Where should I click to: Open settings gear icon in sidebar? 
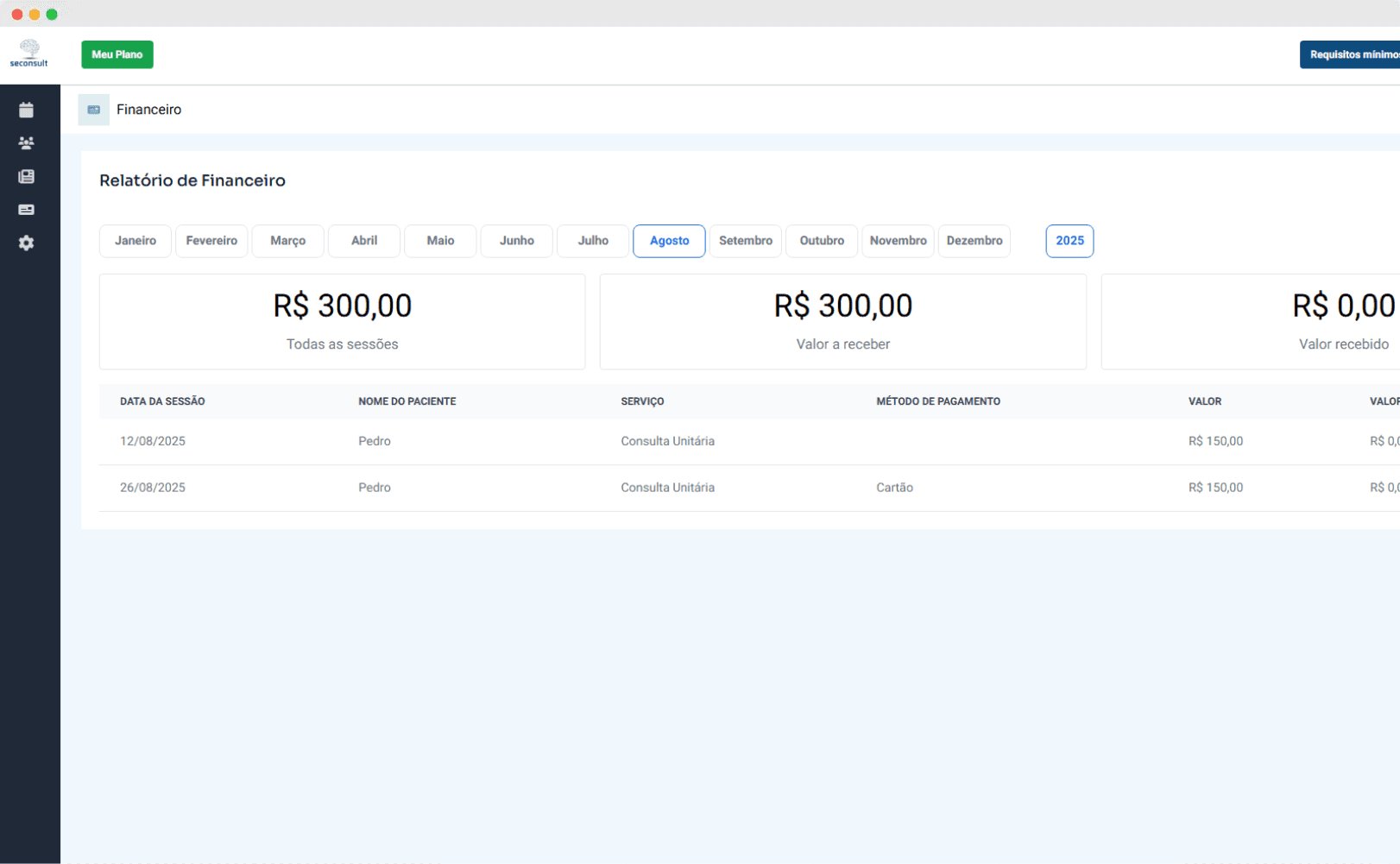click(x=26, y=243)
